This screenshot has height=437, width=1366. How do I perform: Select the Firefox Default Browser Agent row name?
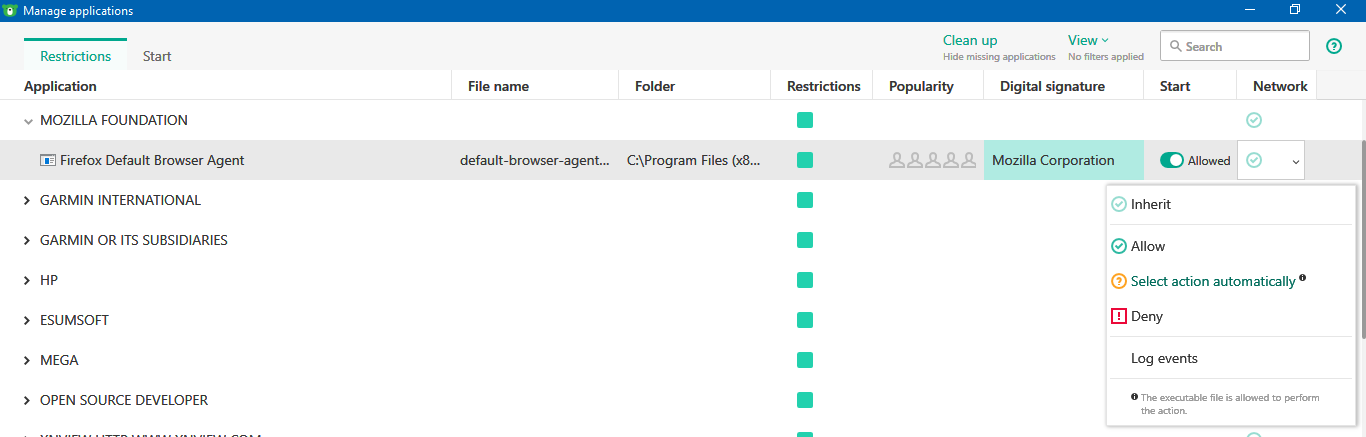point(152,160)
